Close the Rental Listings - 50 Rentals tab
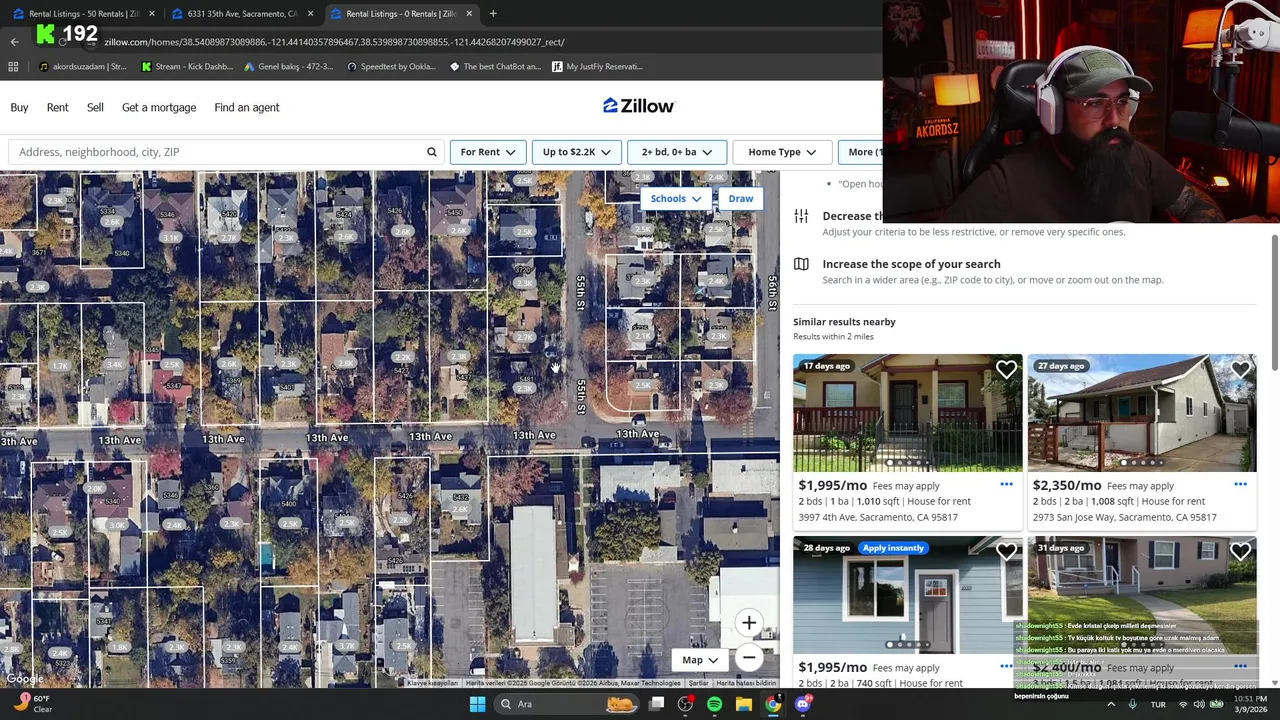The height and width of the screenshot is (720, 1280). click(x=152, y=14)
